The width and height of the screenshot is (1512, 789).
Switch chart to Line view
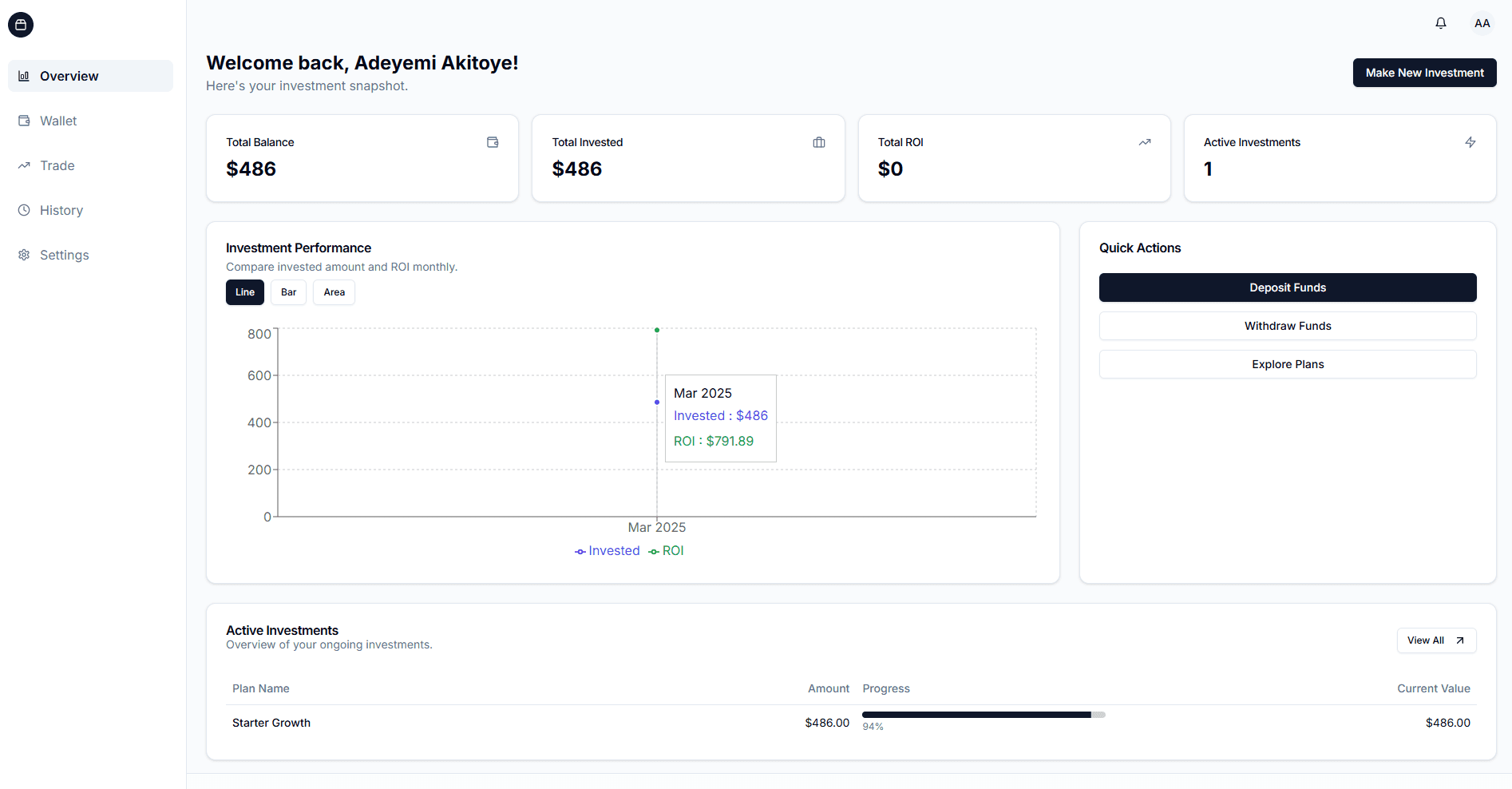click(x=245, y=292)
